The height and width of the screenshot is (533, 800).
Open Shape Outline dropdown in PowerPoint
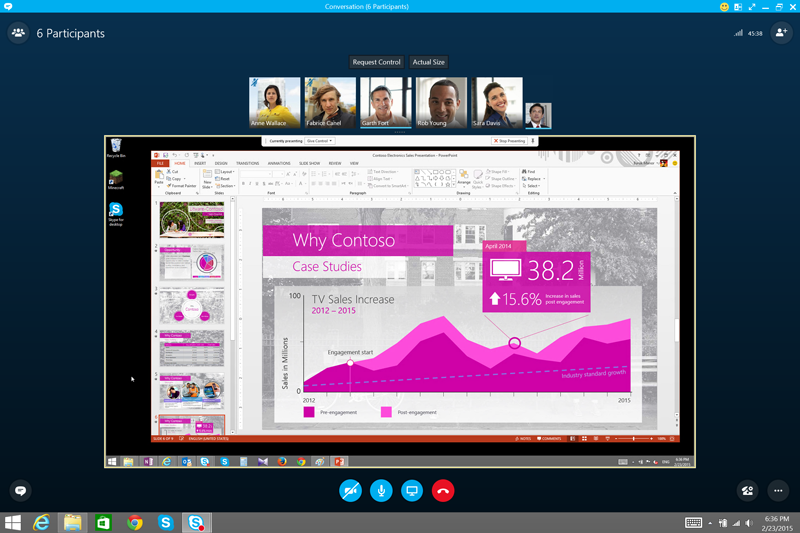point(501,179)
